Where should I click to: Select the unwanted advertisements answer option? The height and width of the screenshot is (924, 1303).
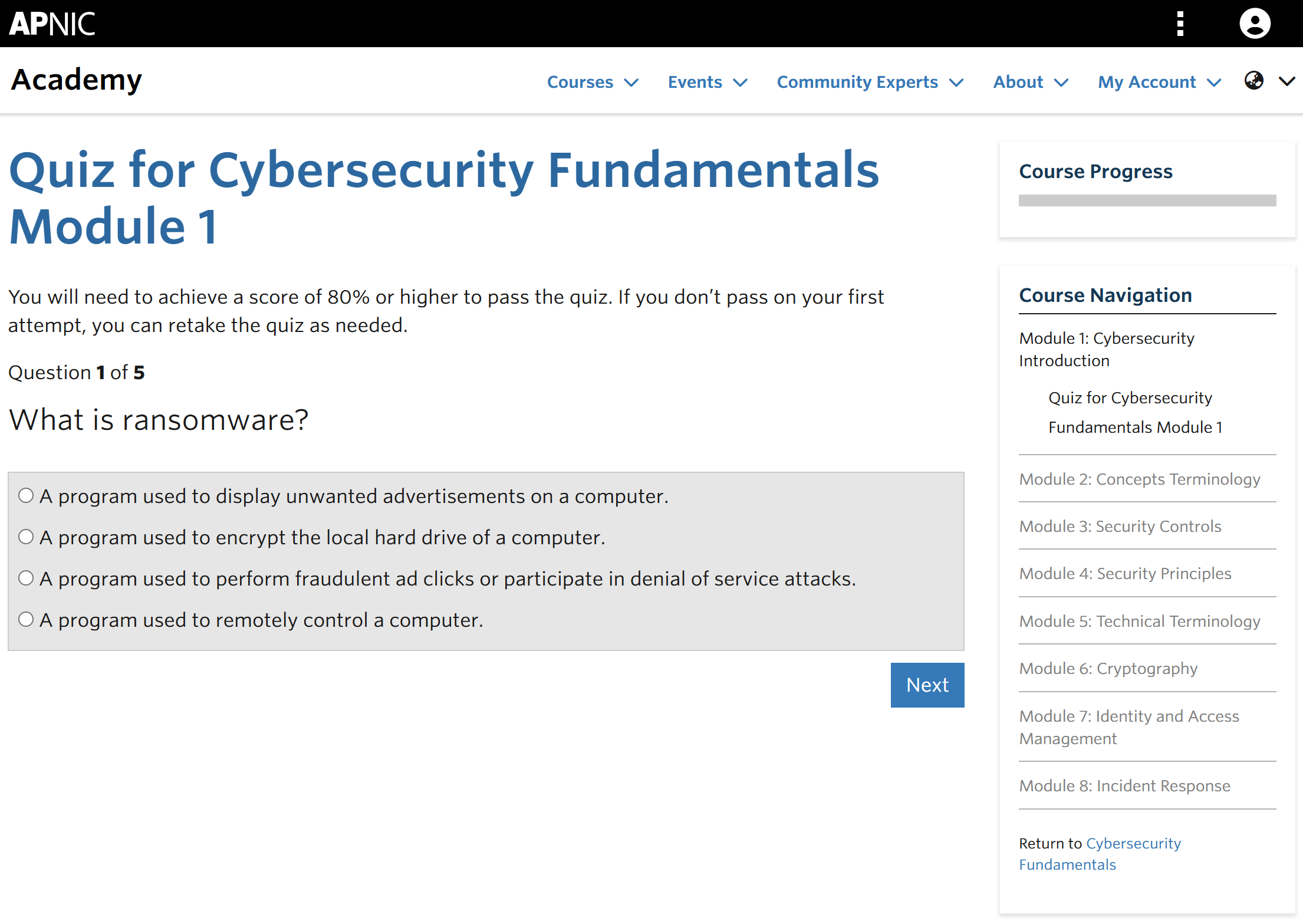coord(26,495)
